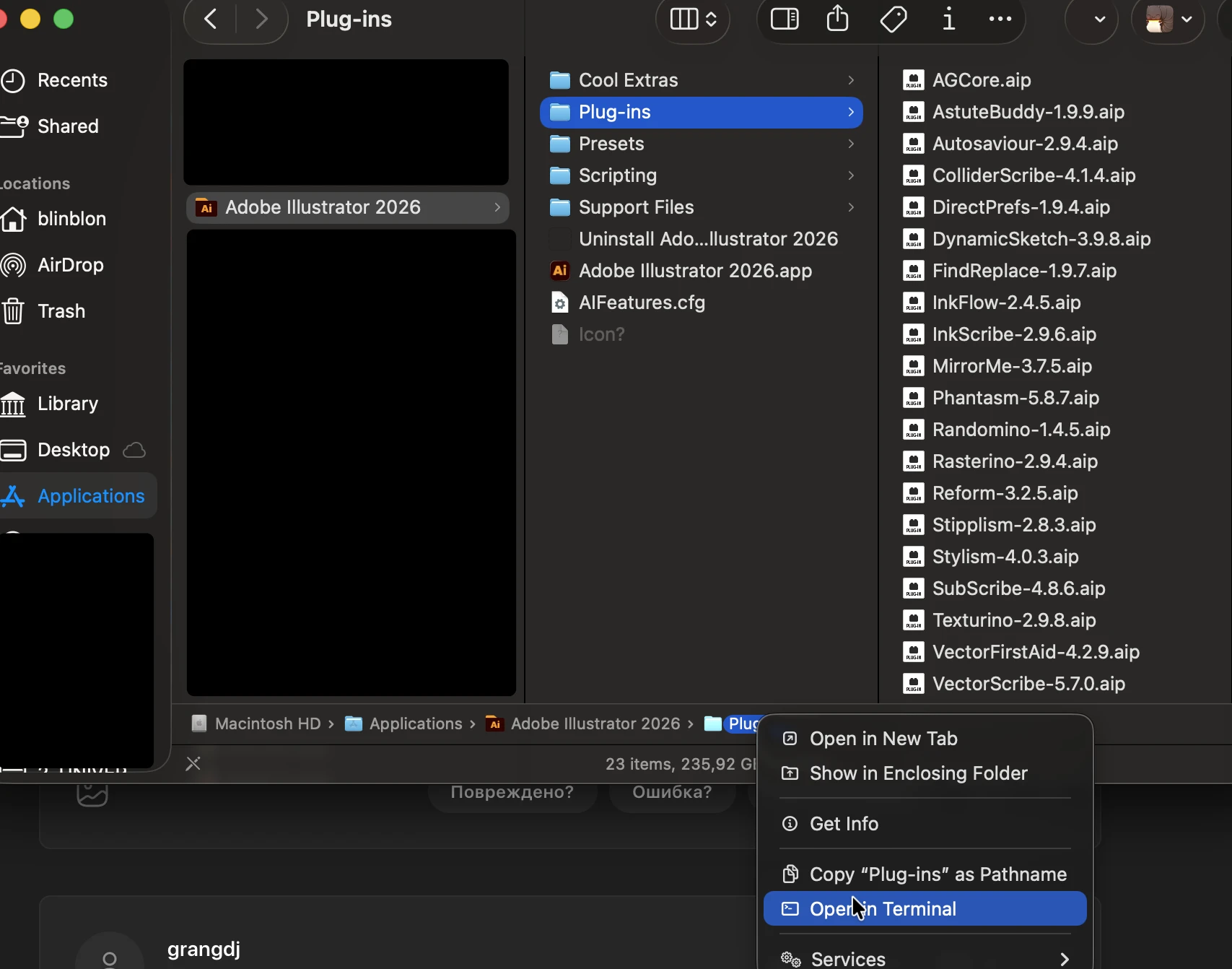Click the iCloud status icon beside Desktop
The width and height of the screenshot is (1232, 969).
[134, 450]
